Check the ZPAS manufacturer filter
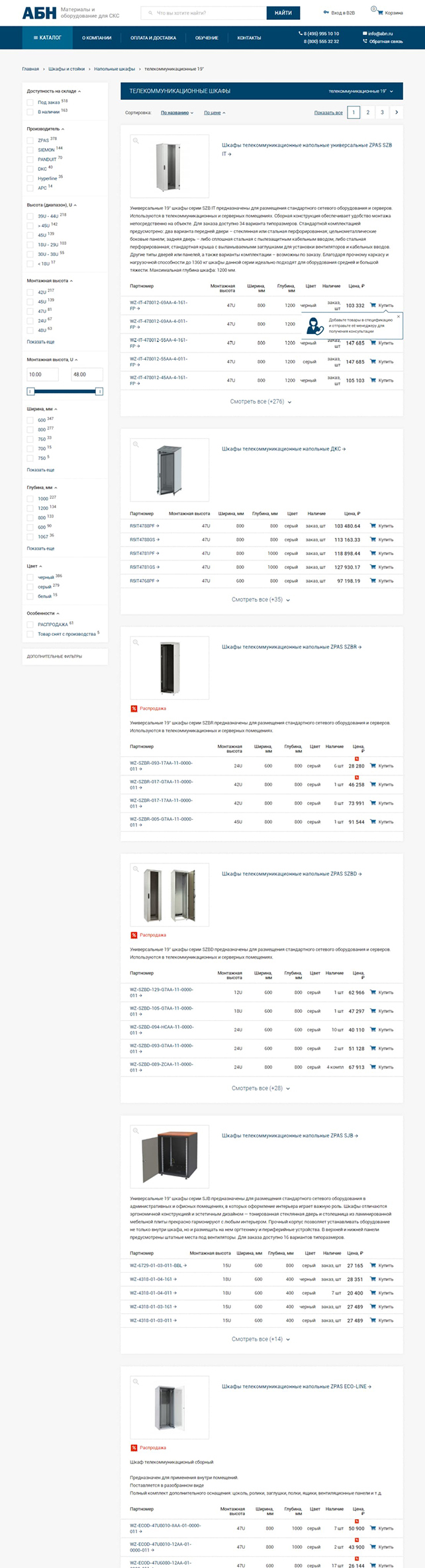The image size is (425, 1568). 30,140
